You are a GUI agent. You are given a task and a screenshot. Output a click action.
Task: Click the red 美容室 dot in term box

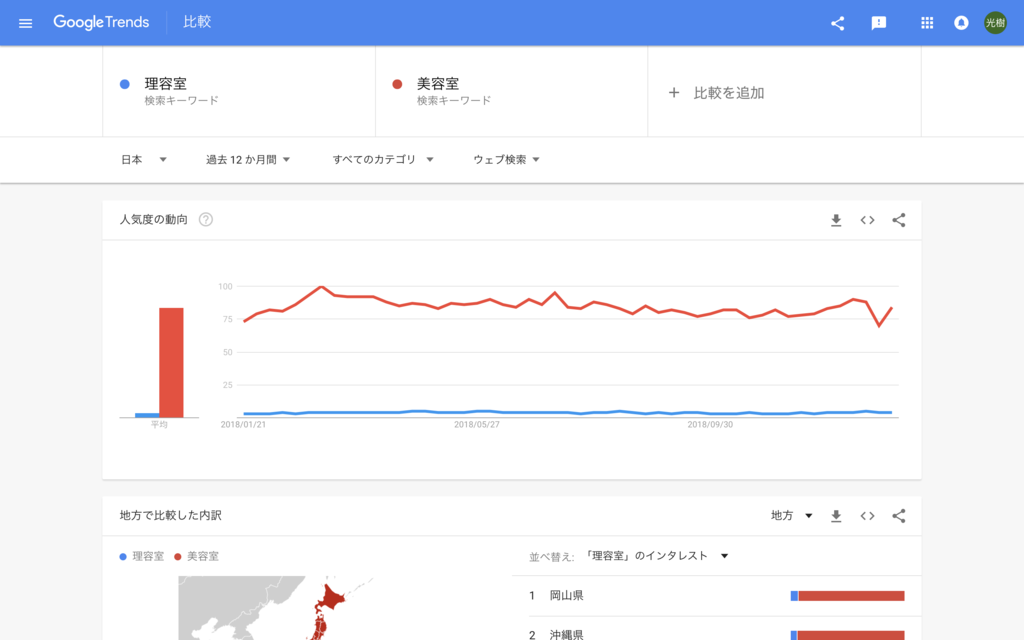tap(397, 84)
